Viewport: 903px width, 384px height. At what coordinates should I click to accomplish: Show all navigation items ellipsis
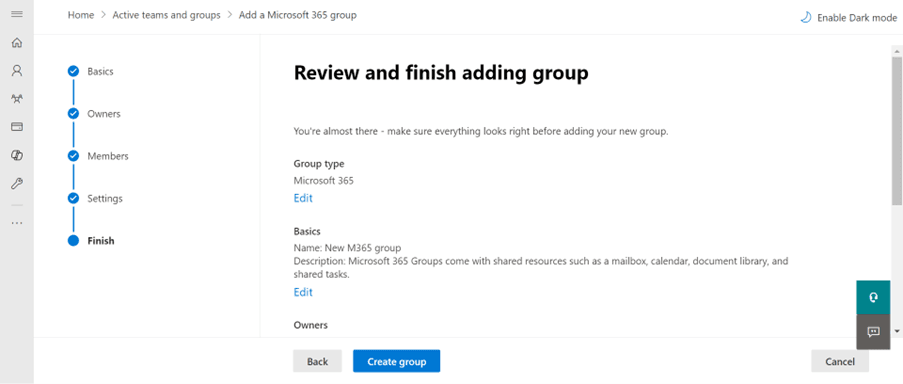point(17,223)
